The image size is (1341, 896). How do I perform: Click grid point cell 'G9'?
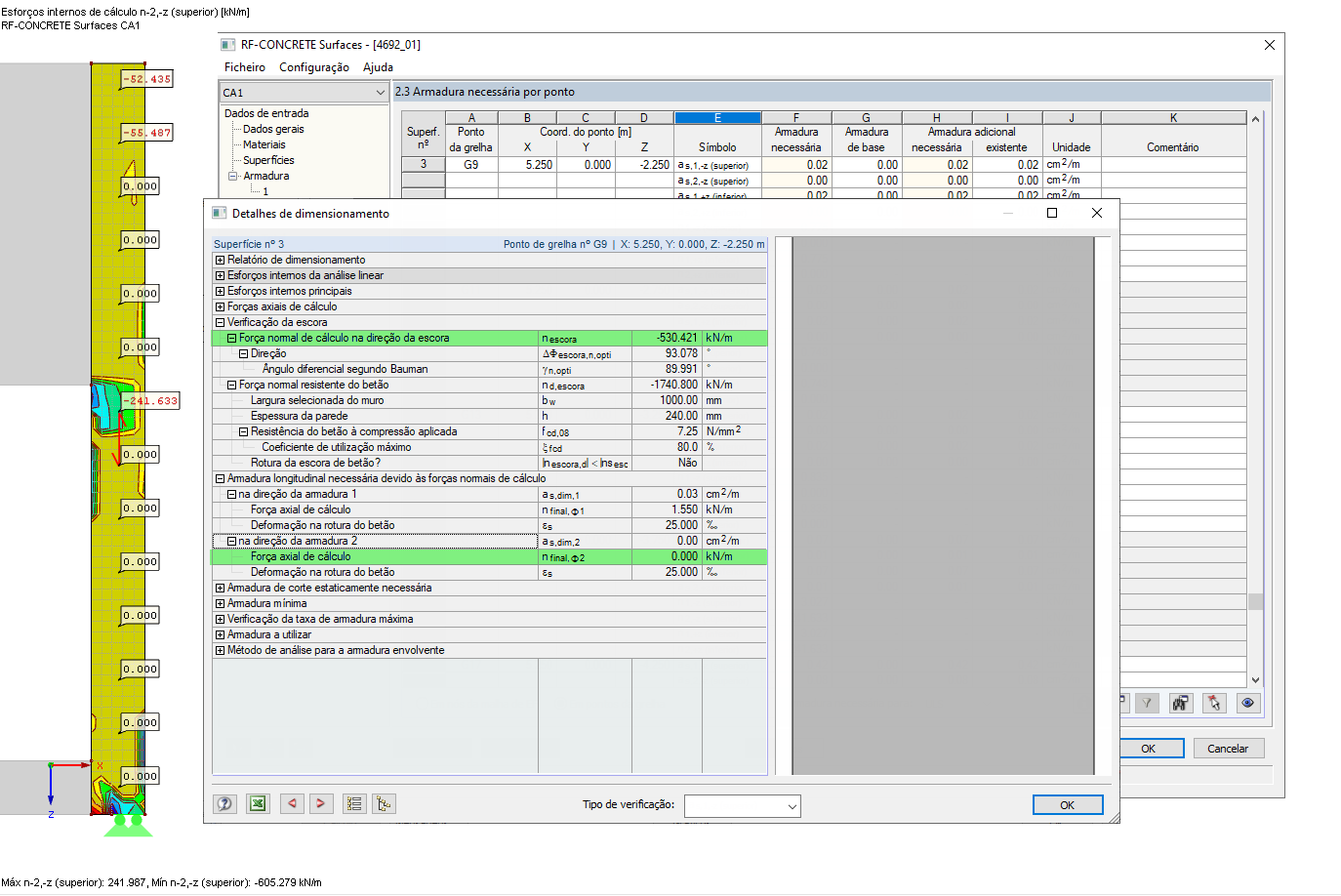pyautogui.click(x=471, y=165)
